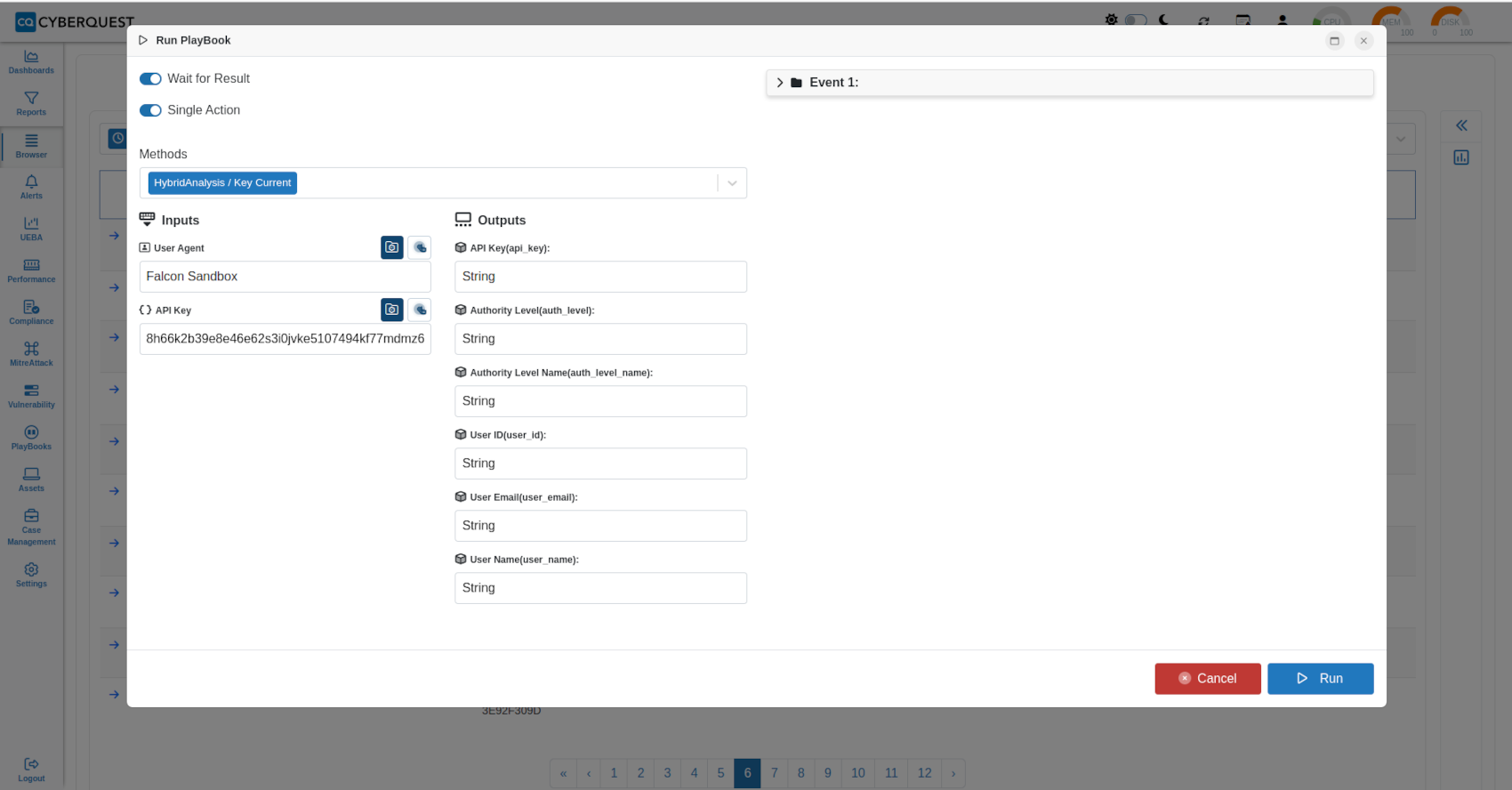Screen dimensions: 1512x790
Task: Click the blue Run button
Action: point(1321,679)
